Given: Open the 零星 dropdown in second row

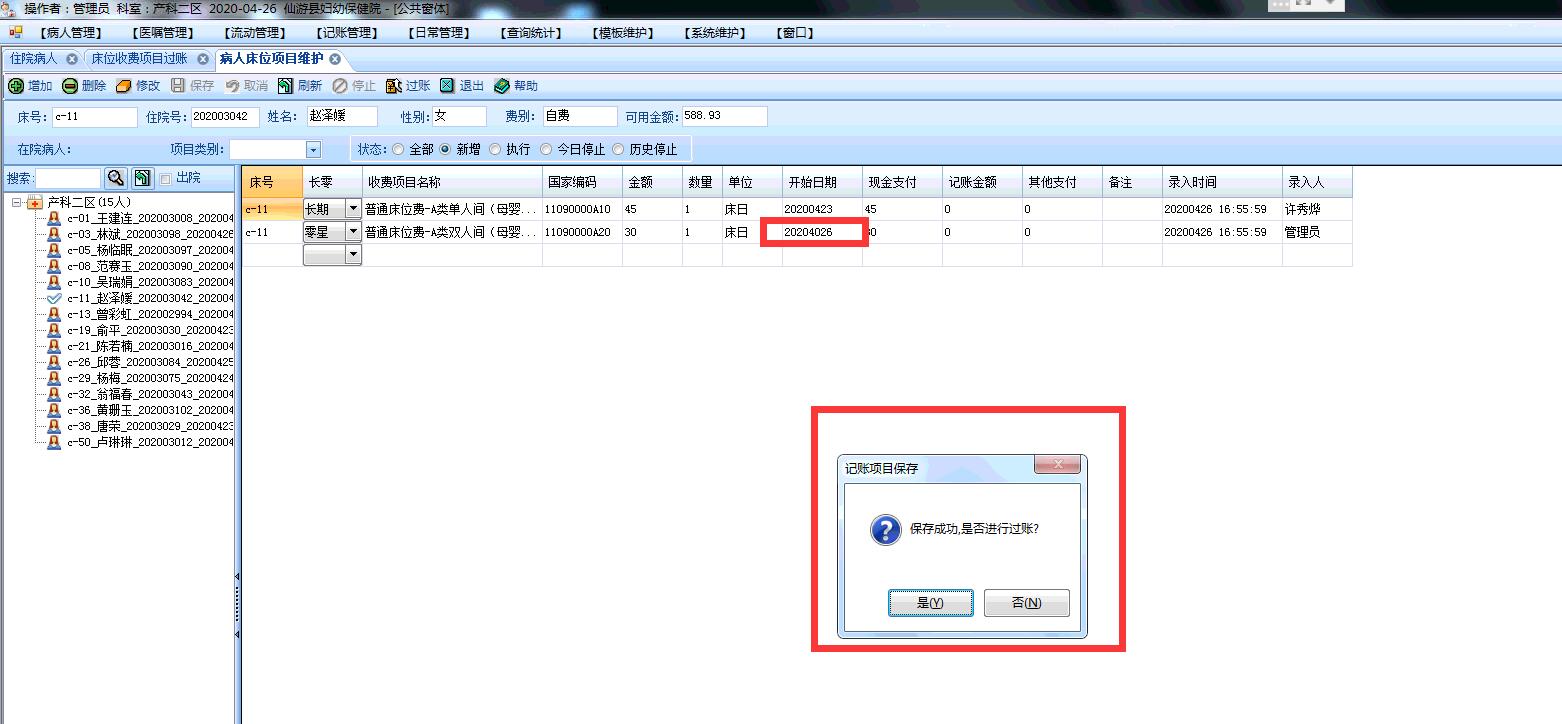Looking at the screenshot, I should click(352, 232).
